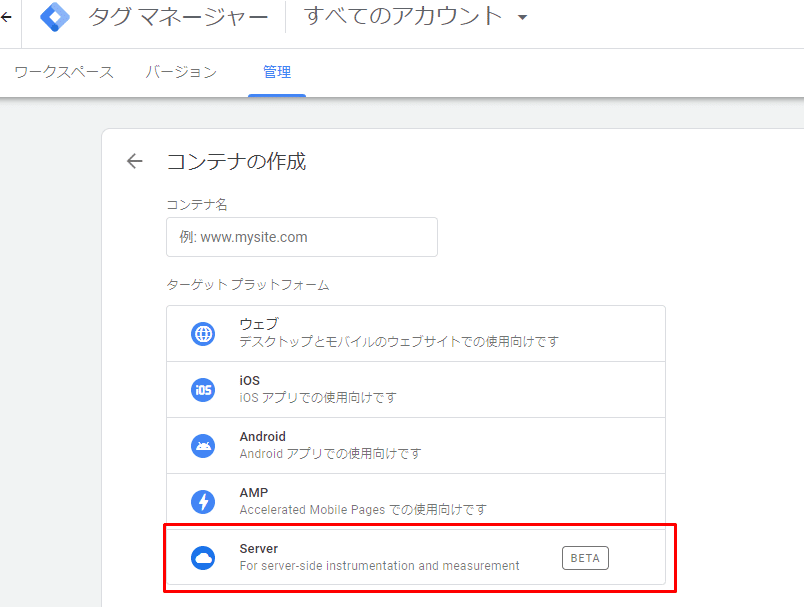
Task: Focus the コンテナ名 input field
Action: [x=302, y=237]
